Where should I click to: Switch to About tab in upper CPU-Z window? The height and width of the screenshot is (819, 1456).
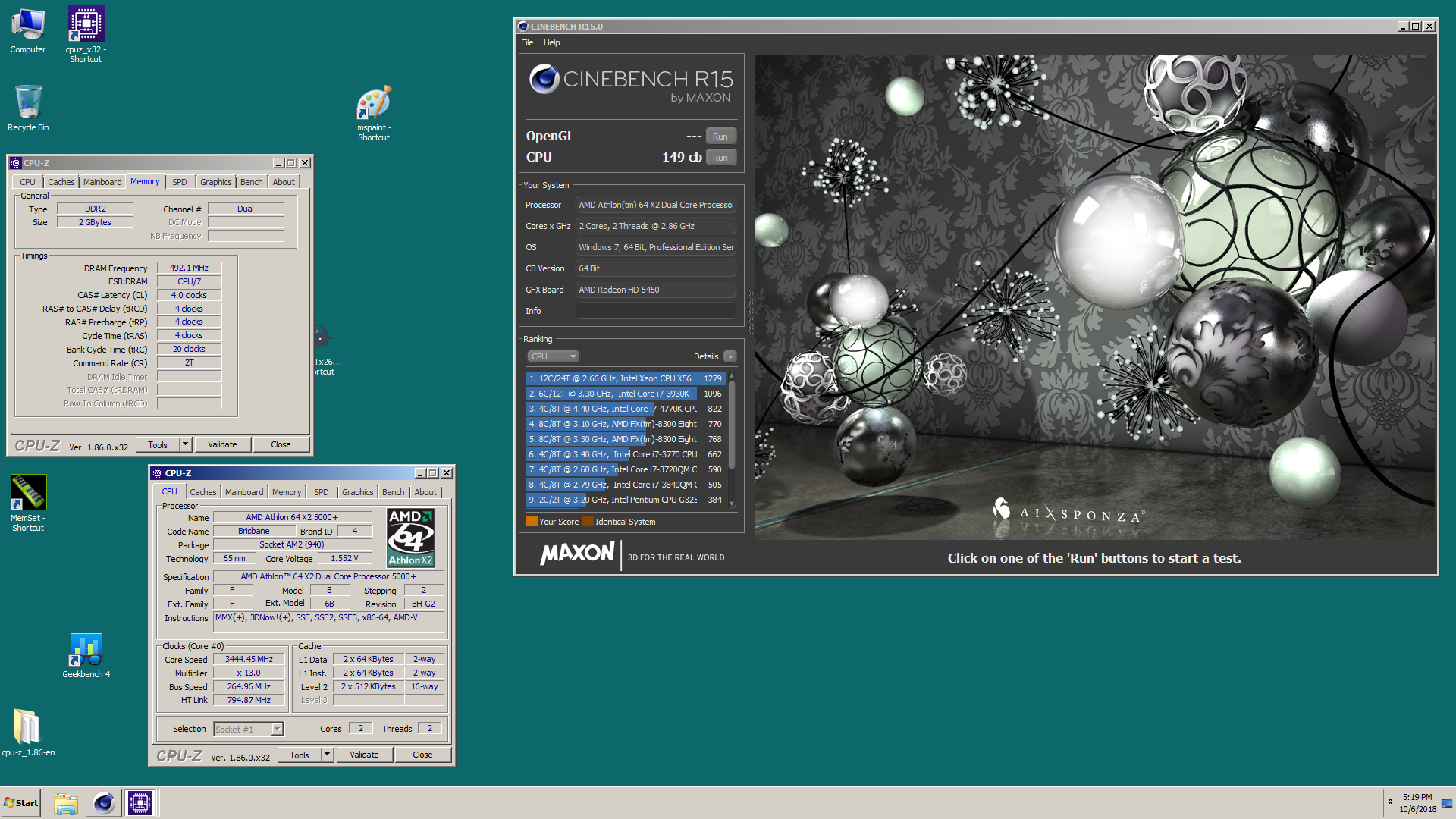pyautogui.click(x=284, y=182)
